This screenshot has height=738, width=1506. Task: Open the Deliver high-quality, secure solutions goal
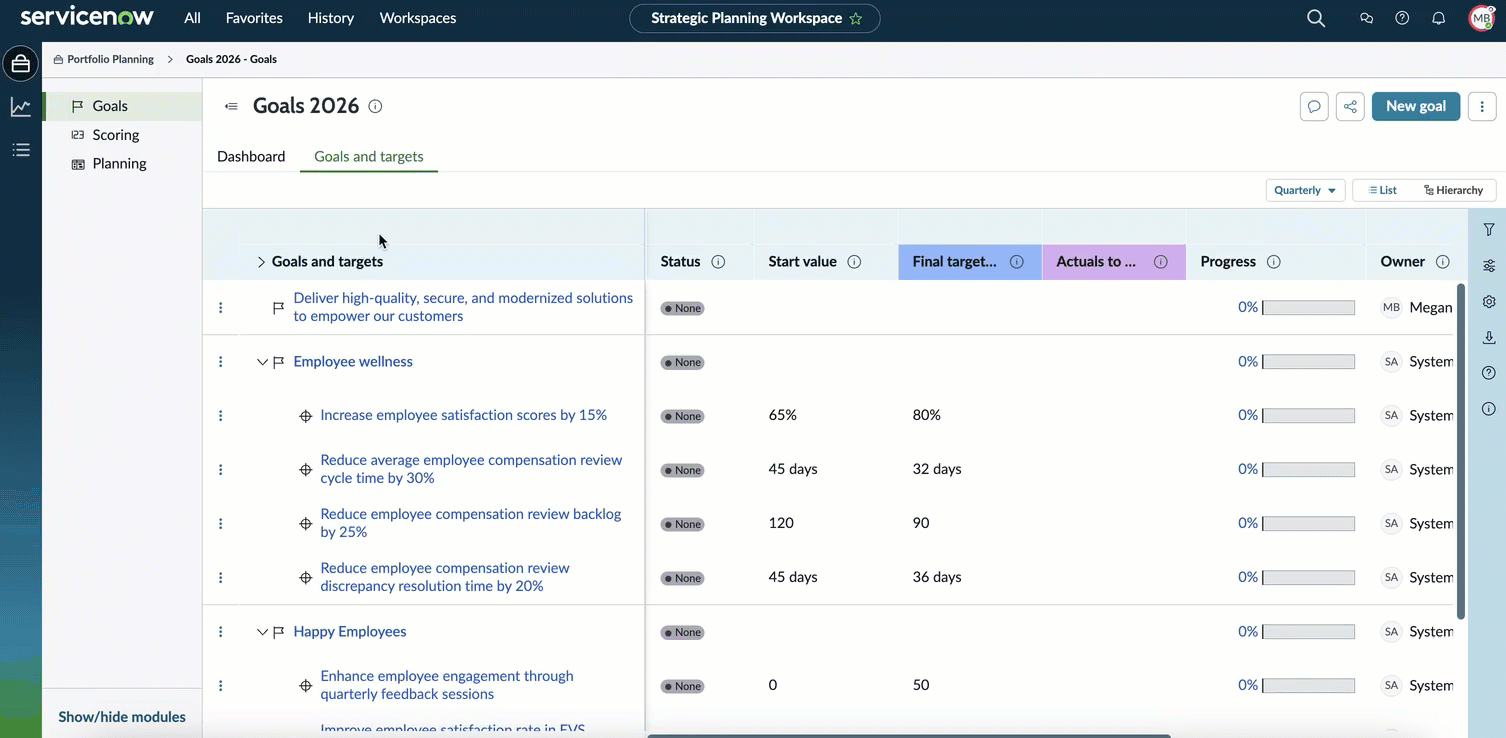pos(463,307)
